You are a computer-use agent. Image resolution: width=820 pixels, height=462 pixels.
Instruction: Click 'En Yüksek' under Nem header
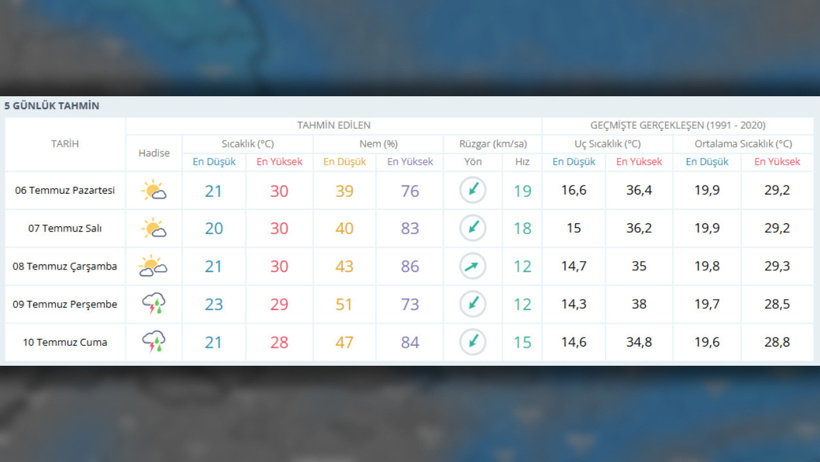410,162
